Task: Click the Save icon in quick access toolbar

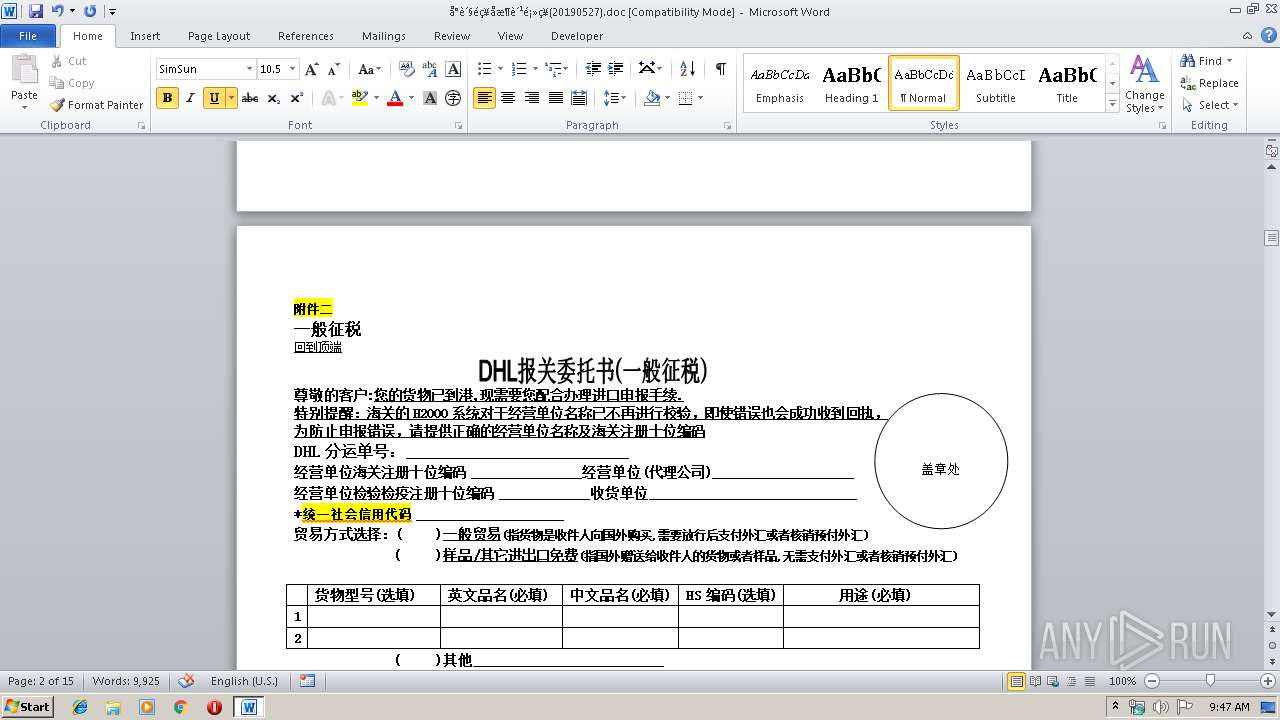Action: coord(36,11)
